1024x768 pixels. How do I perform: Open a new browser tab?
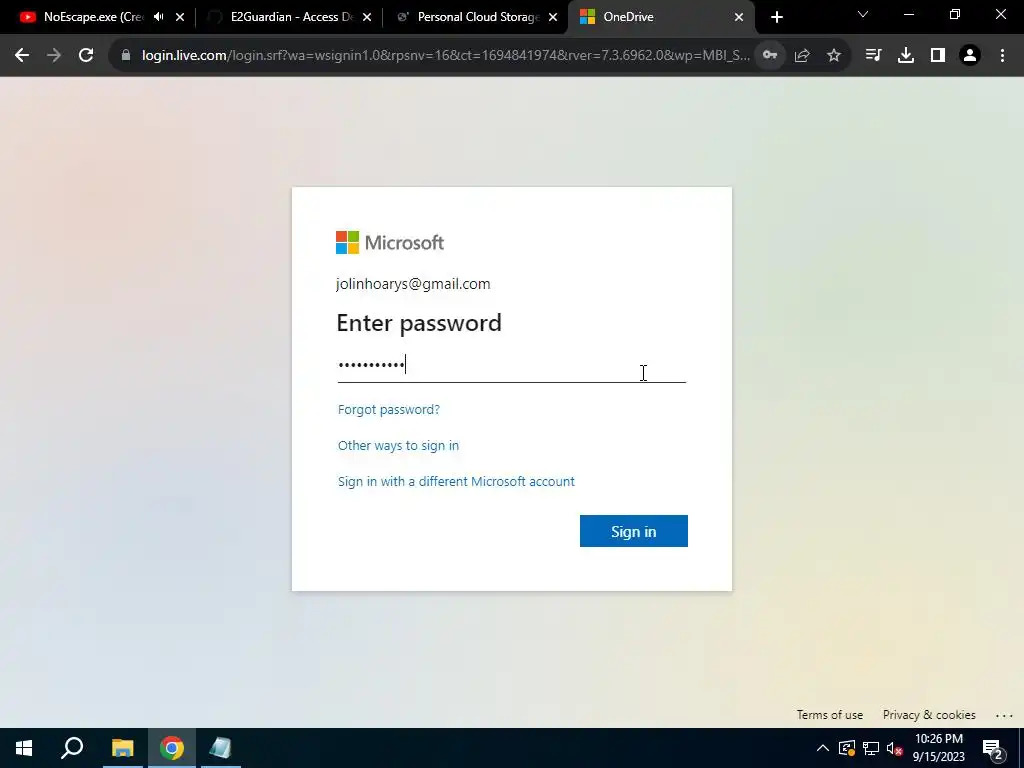[x=776, y=17]
